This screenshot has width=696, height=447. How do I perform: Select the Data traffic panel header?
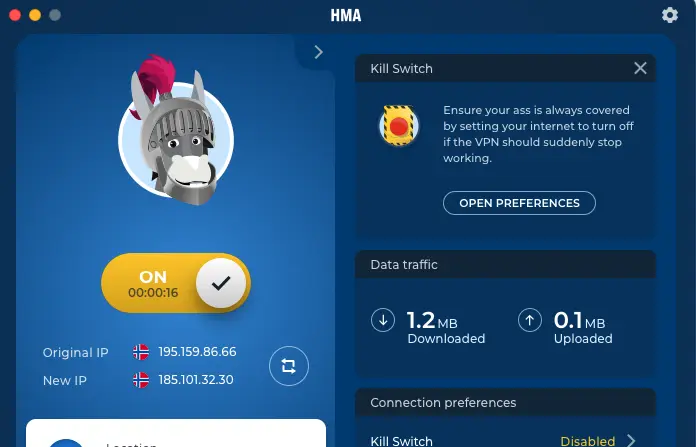505,265
